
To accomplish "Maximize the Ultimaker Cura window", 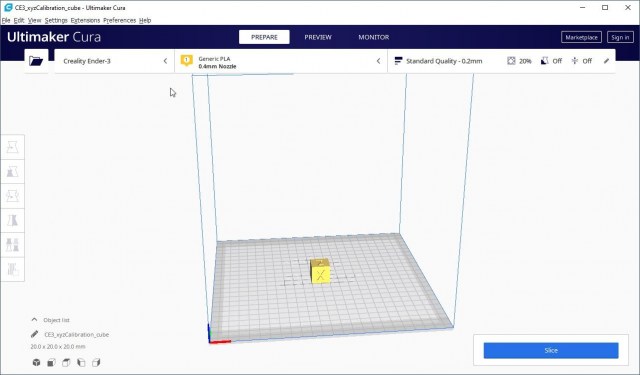I will (605, 7).
